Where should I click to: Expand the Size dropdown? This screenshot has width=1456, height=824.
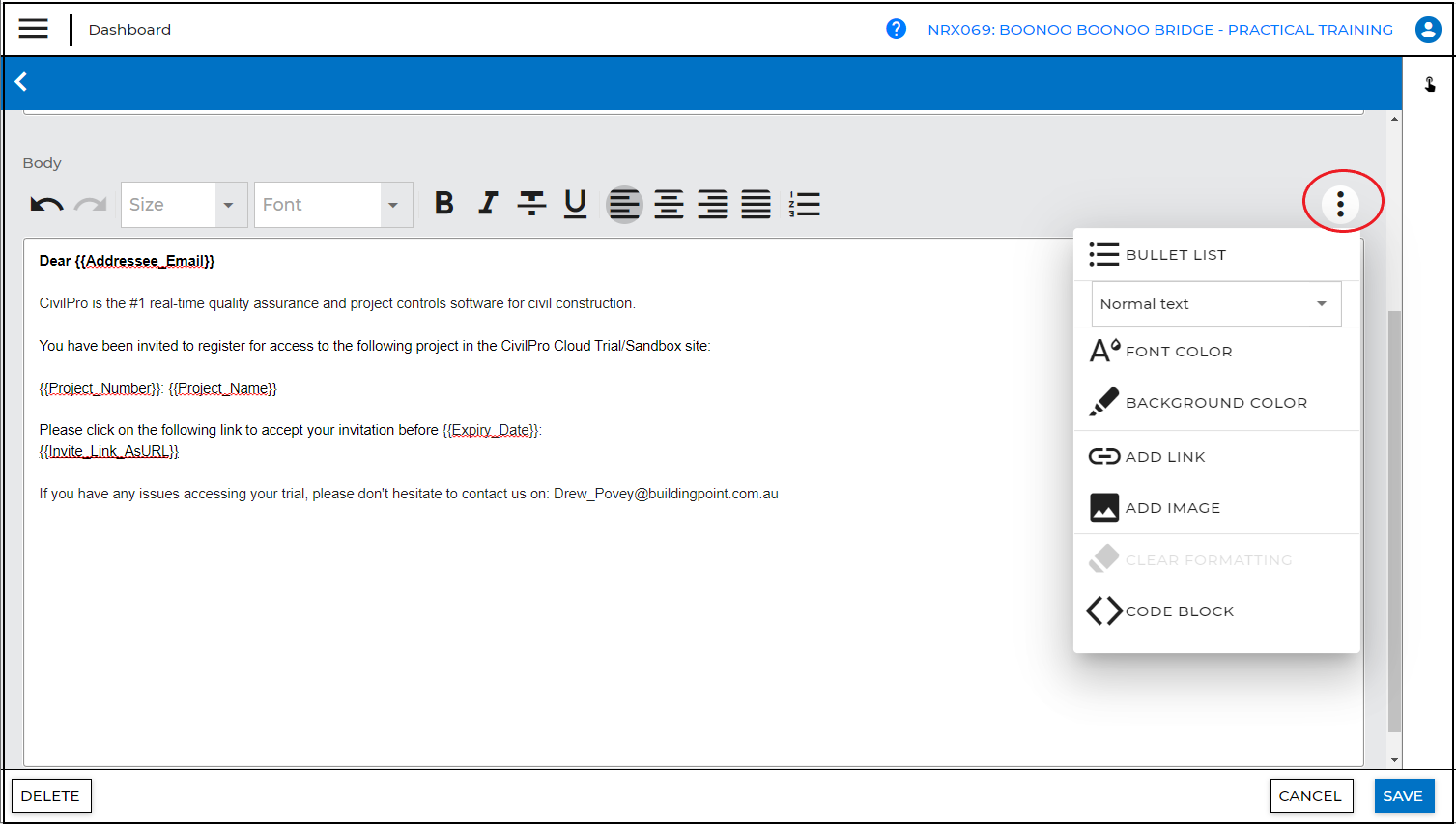229,205
